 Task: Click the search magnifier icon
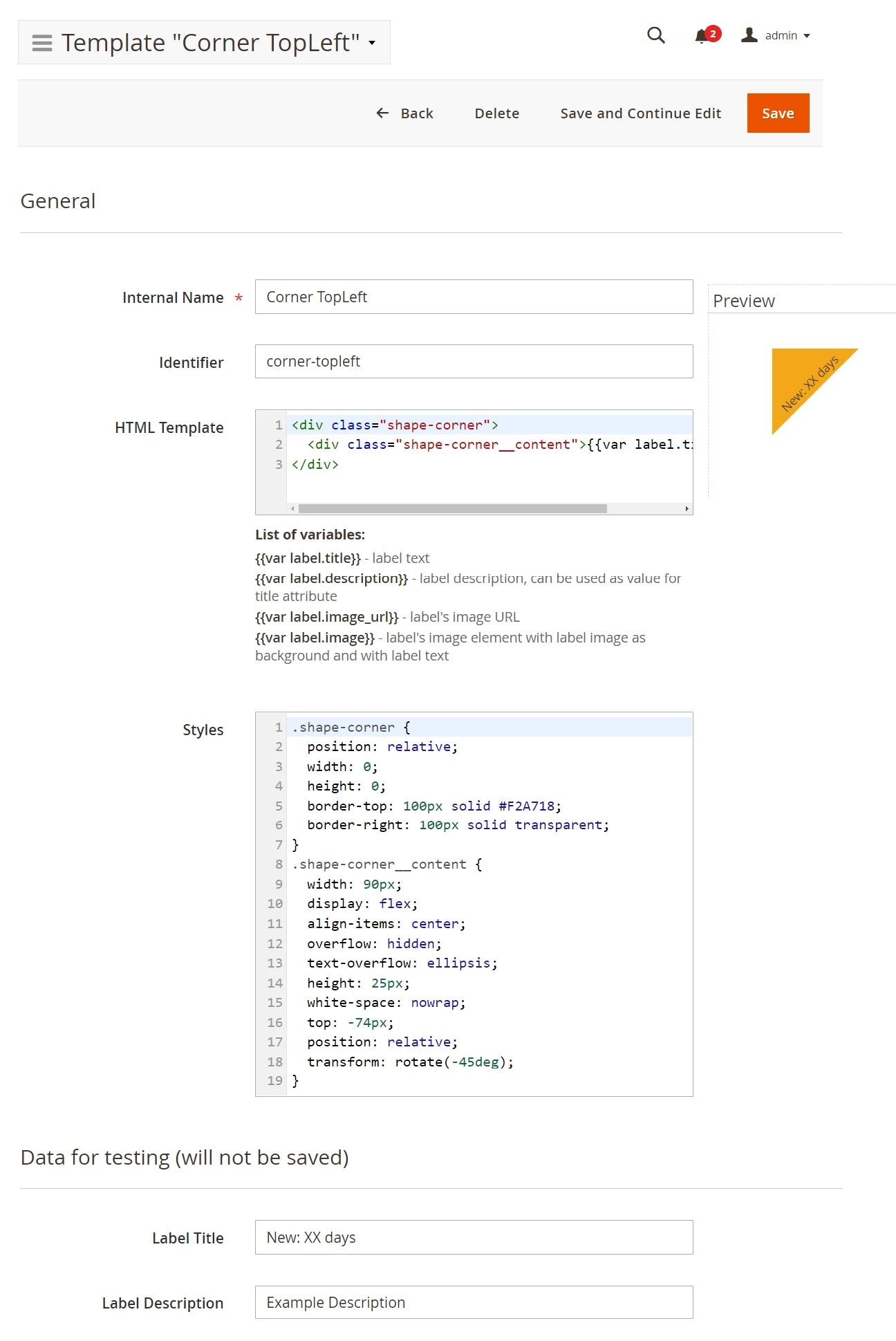point(655,35)
